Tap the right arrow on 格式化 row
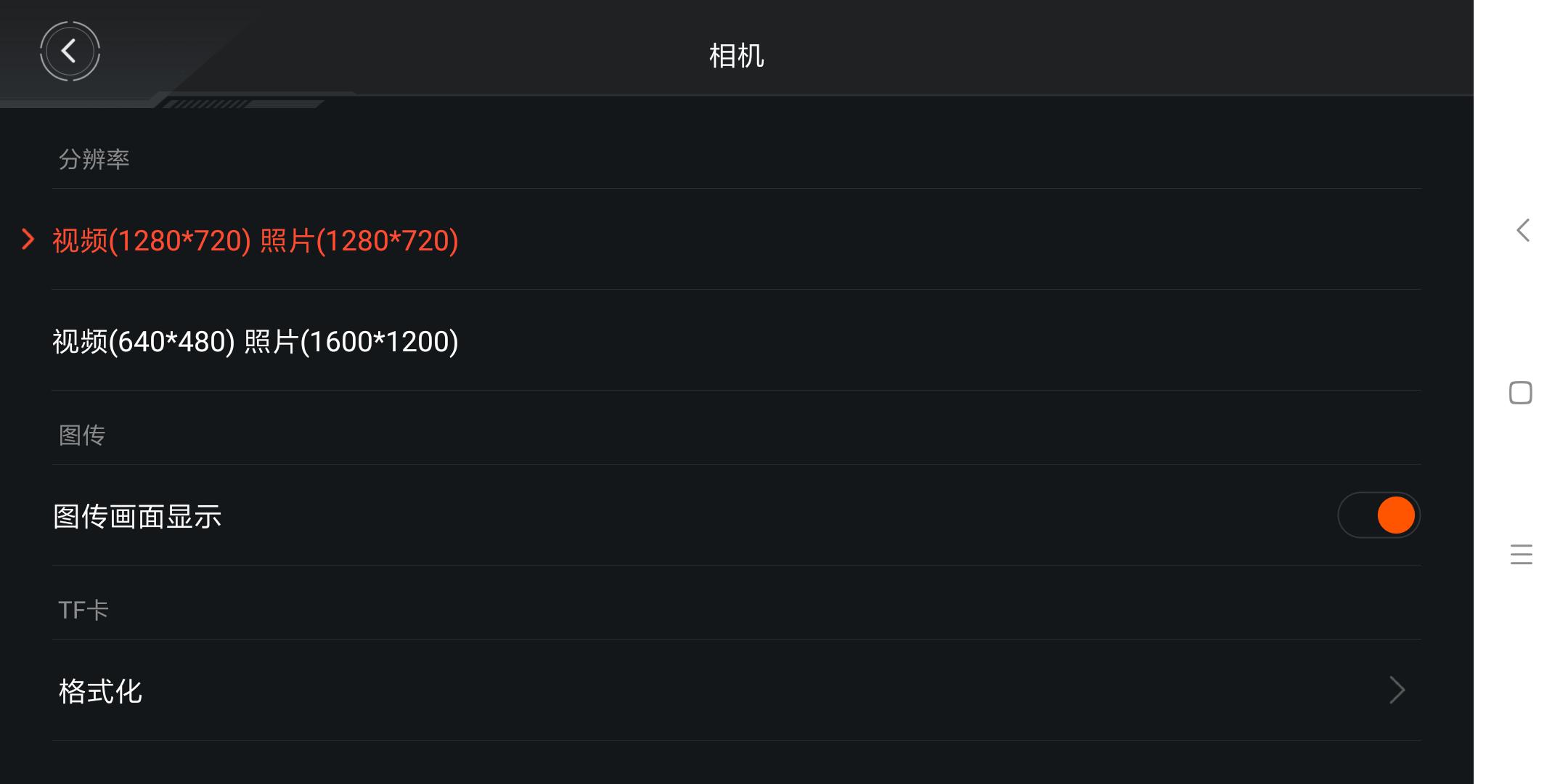The image size is (1568, 784). click(x=1397, y=690)
